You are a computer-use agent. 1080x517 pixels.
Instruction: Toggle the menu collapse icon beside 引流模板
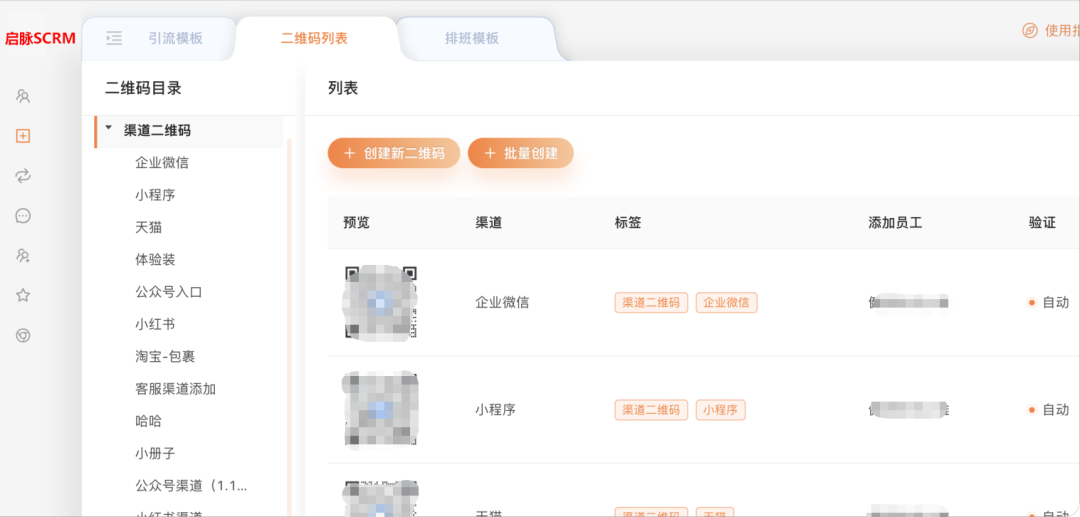114,38
